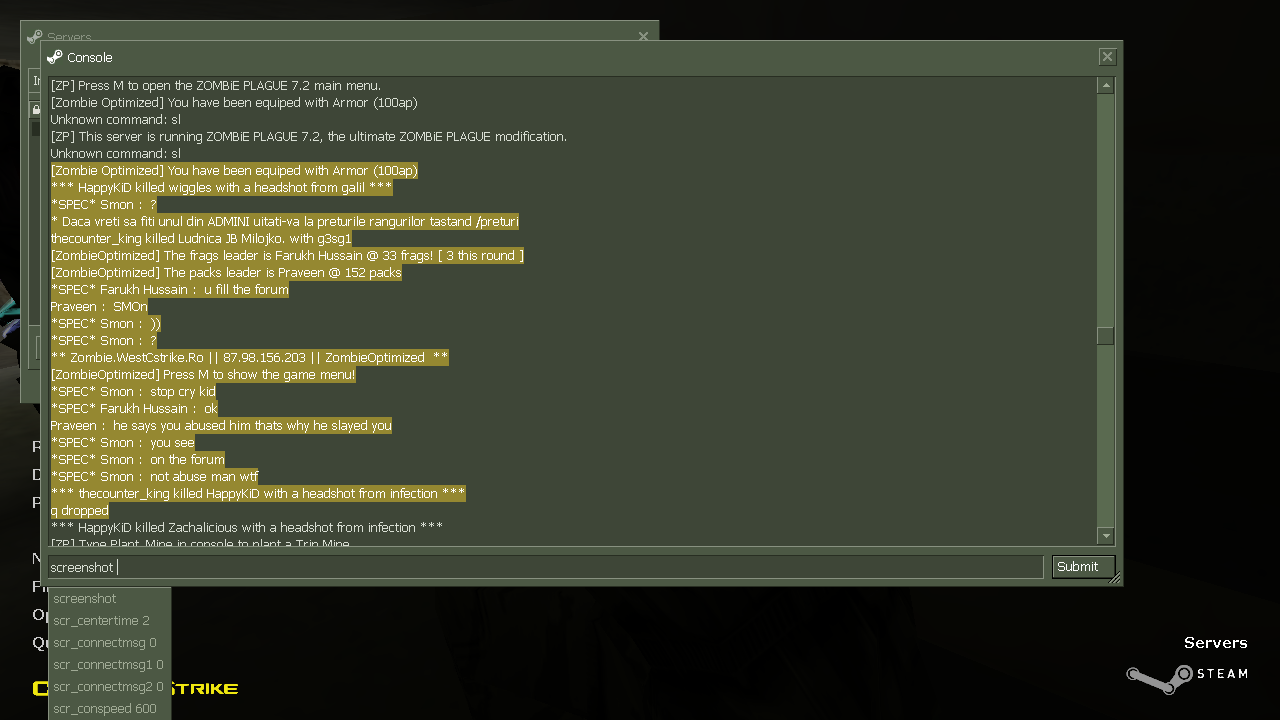Click the line 'thecounter_king killed Ludnica JB Milojko. with g3sg1'
This screenshot has width=1280, height=720.
click(x=201, y=239)
